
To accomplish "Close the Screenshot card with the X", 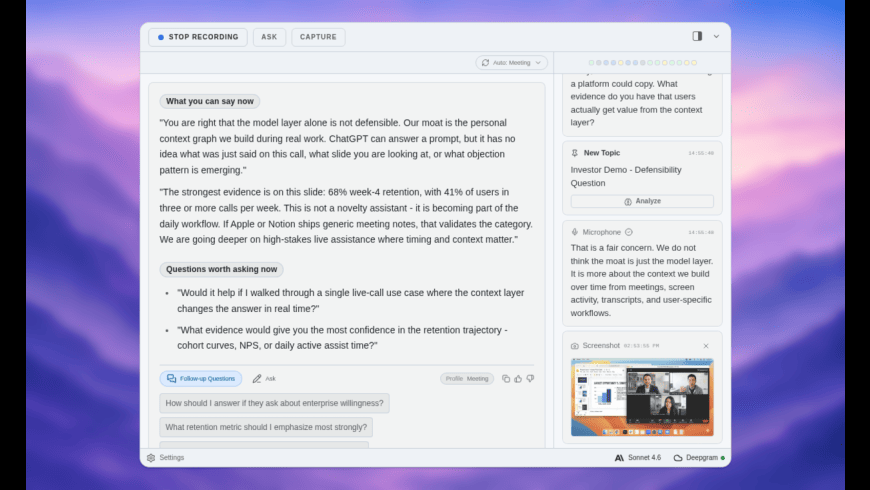I will 706,346.
